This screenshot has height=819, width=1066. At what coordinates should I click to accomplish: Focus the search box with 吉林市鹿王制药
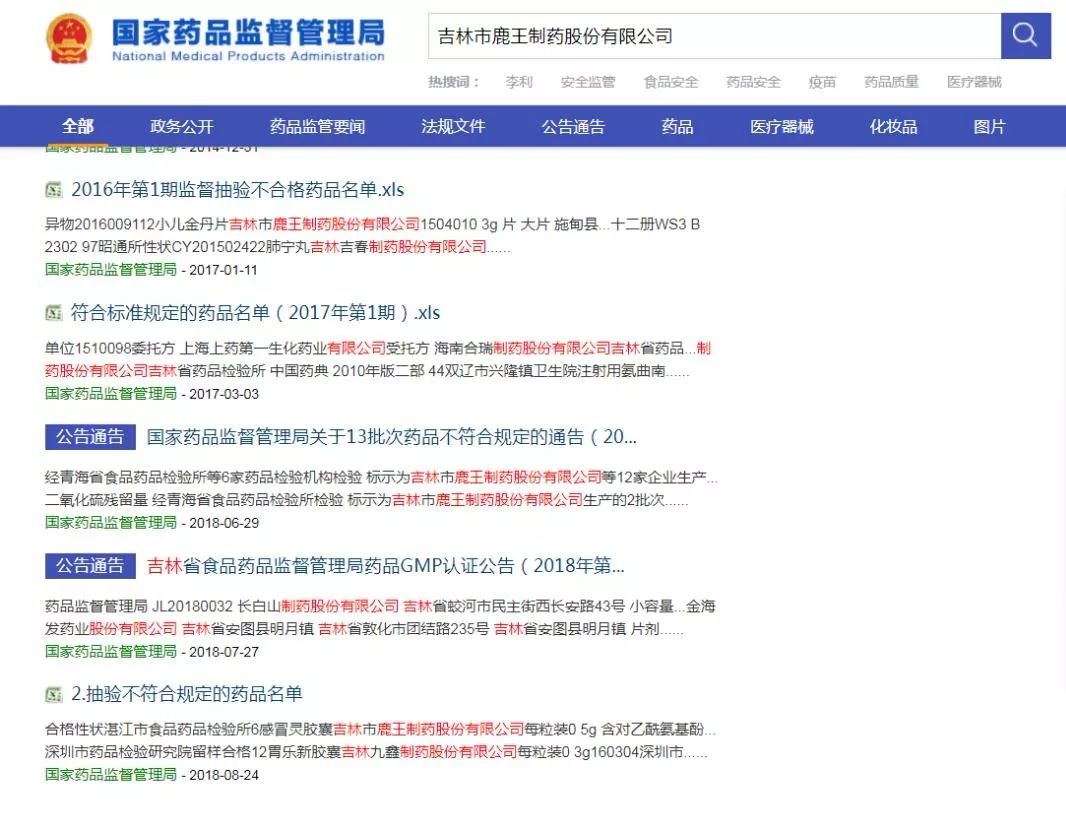pyautogui.click(x=715, y=35)
